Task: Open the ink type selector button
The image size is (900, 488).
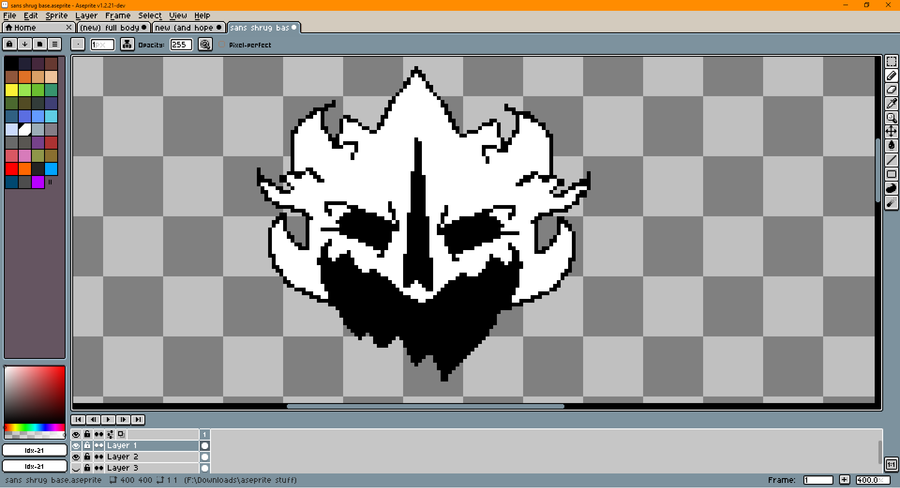Action: point(127,44)
